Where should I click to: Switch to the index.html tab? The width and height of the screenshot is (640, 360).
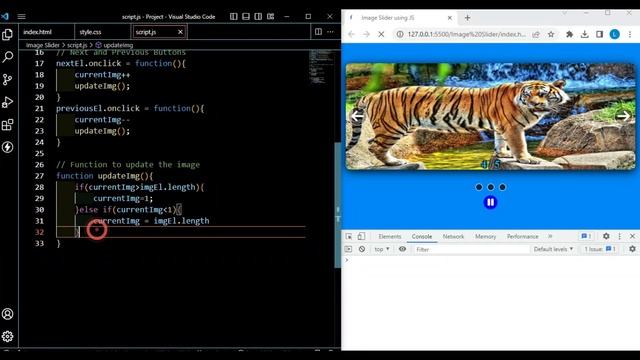coord(38,32)
